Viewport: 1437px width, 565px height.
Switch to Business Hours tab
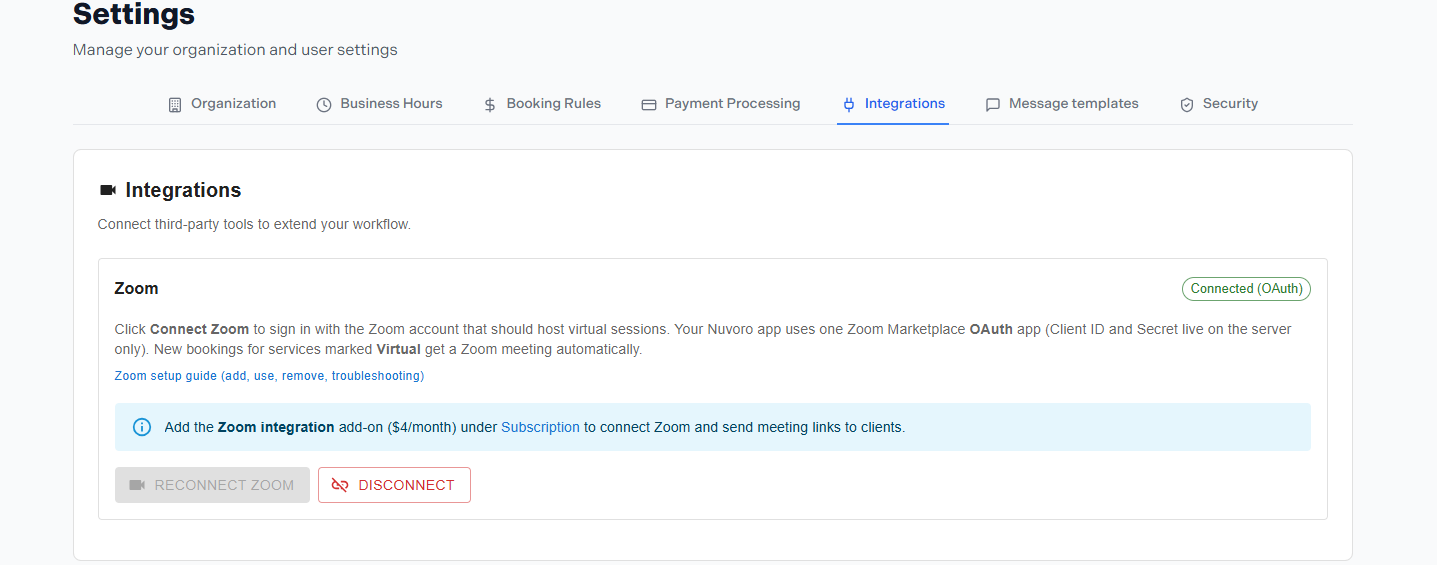coord(379,104)
